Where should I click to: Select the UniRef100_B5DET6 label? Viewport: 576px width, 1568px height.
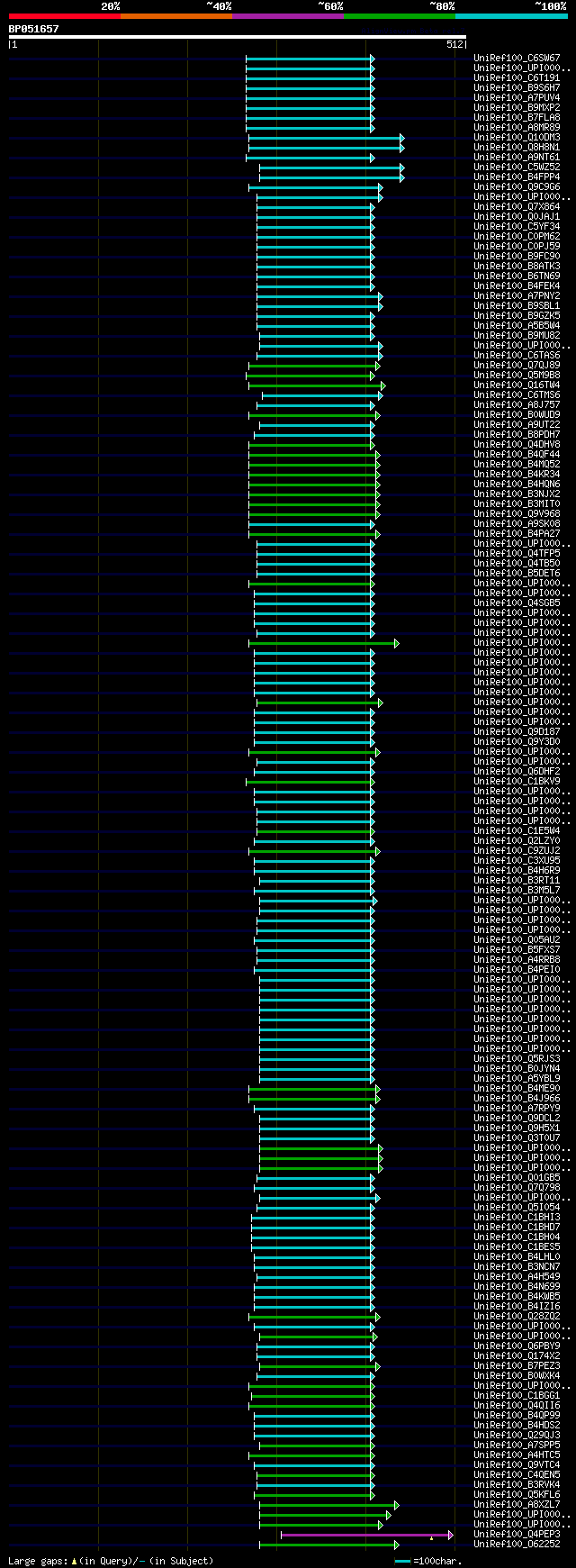[517, 574]
